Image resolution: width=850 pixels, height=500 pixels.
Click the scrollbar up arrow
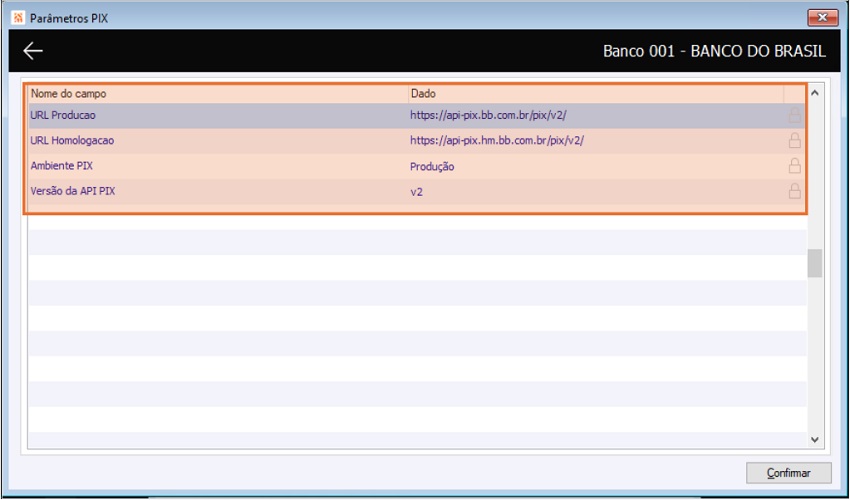[814, 93]
